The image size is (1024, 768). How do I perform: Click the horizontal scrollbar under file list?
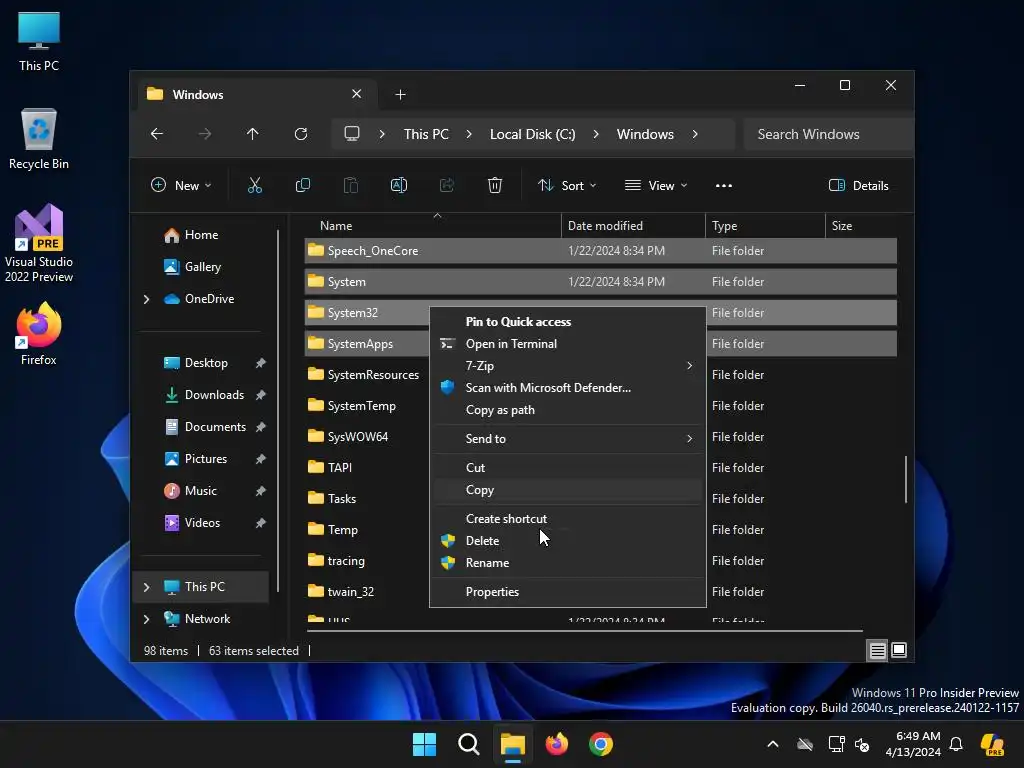coord(584,631)
